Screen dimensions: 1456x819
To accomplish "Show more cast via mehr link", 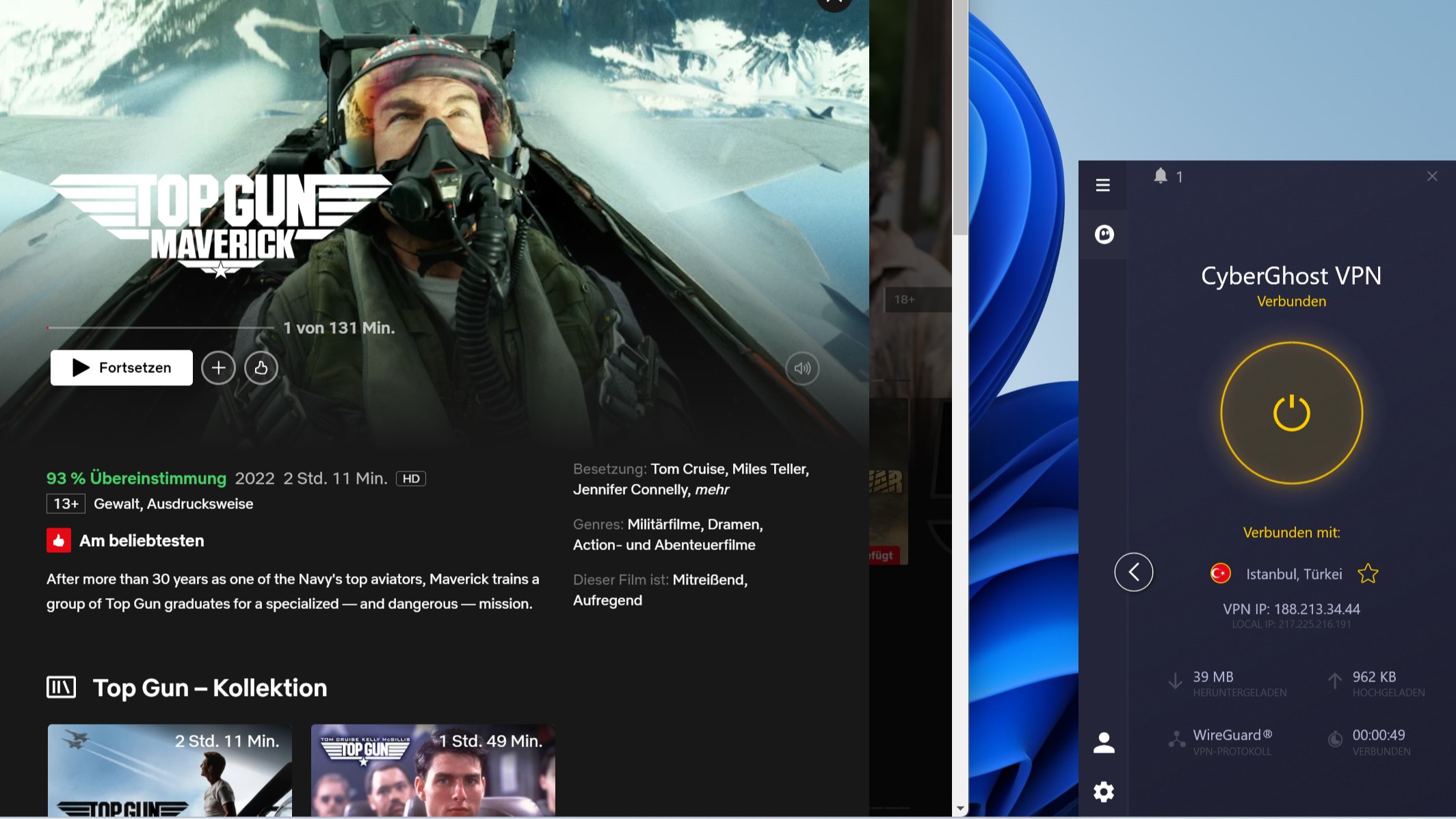I will pos(712,489).
